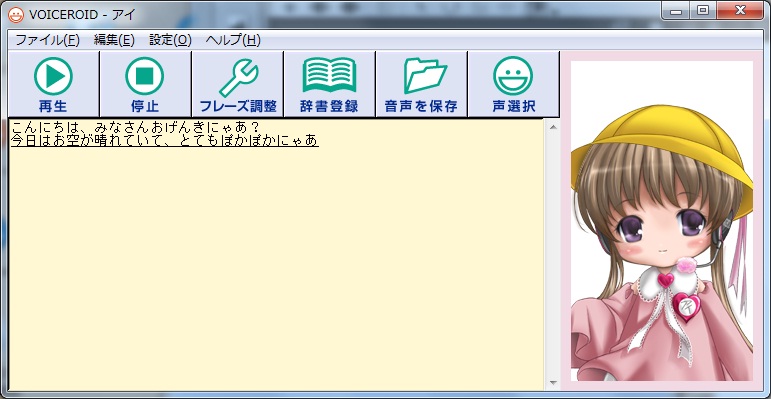Open the ファイル(F) menu
Screen dimensions: 771x399
47,40
